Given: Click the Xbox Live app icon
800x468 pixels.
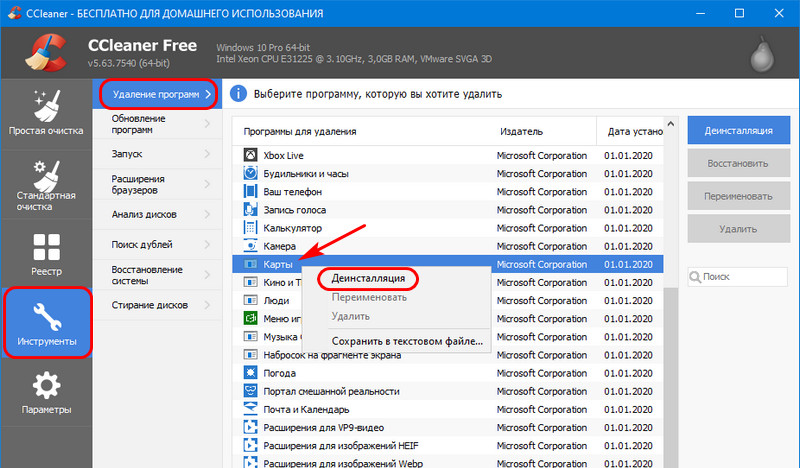Looking at the screenshot, I should [x=250, y=155].
